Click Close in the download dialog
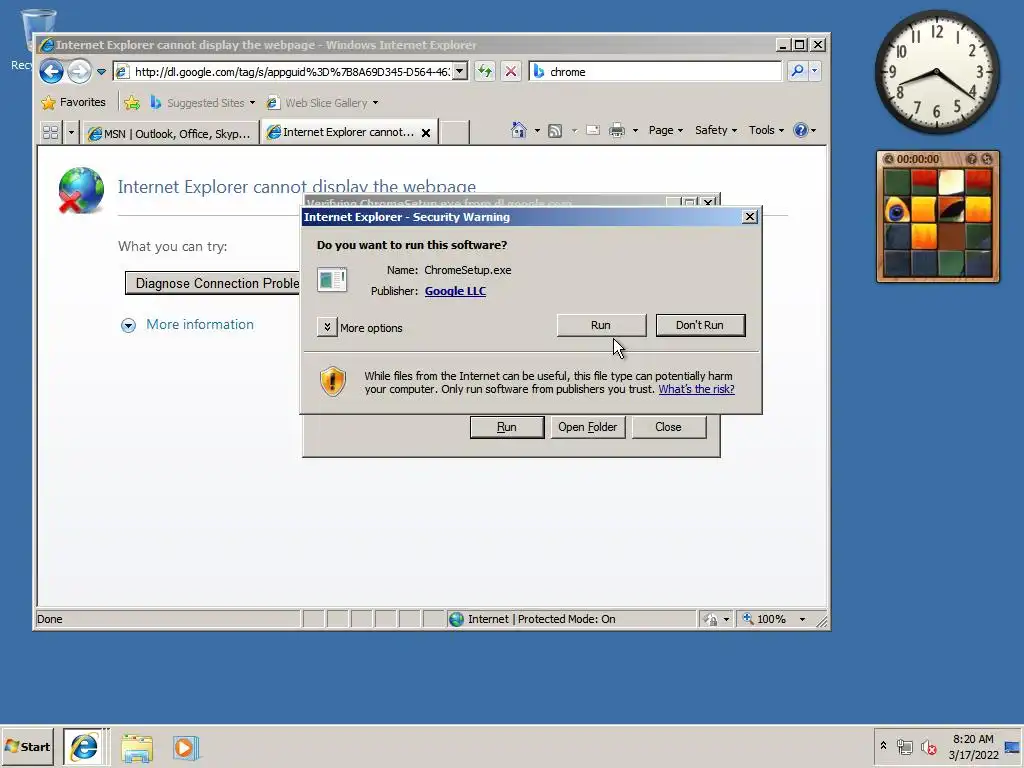This screenshot has height=768, width=1024. click(668, 427)
